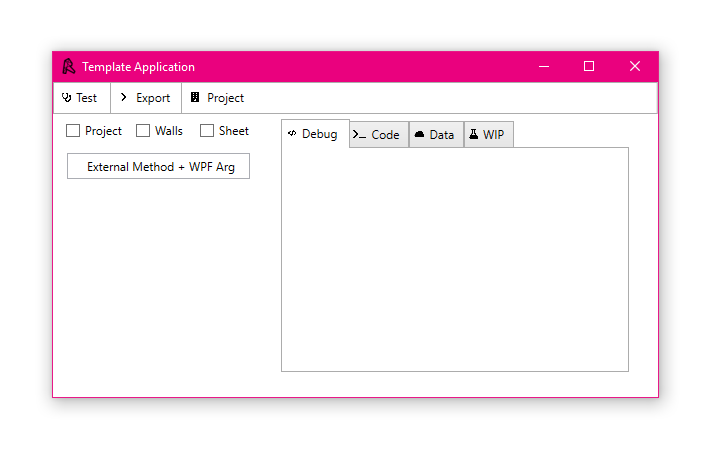This screenshot has height=452, width=709.
Task: Minimize the Template Application window
Action: click(x=544, y=66)
